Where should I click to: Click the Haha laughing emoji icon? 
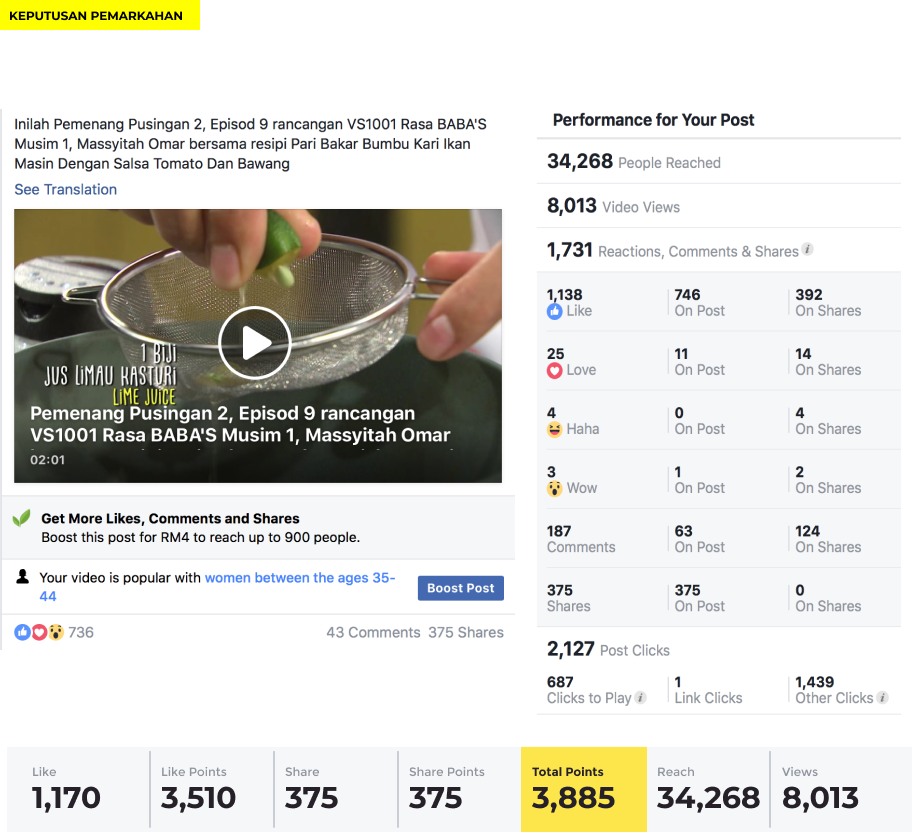pos(554,430)
